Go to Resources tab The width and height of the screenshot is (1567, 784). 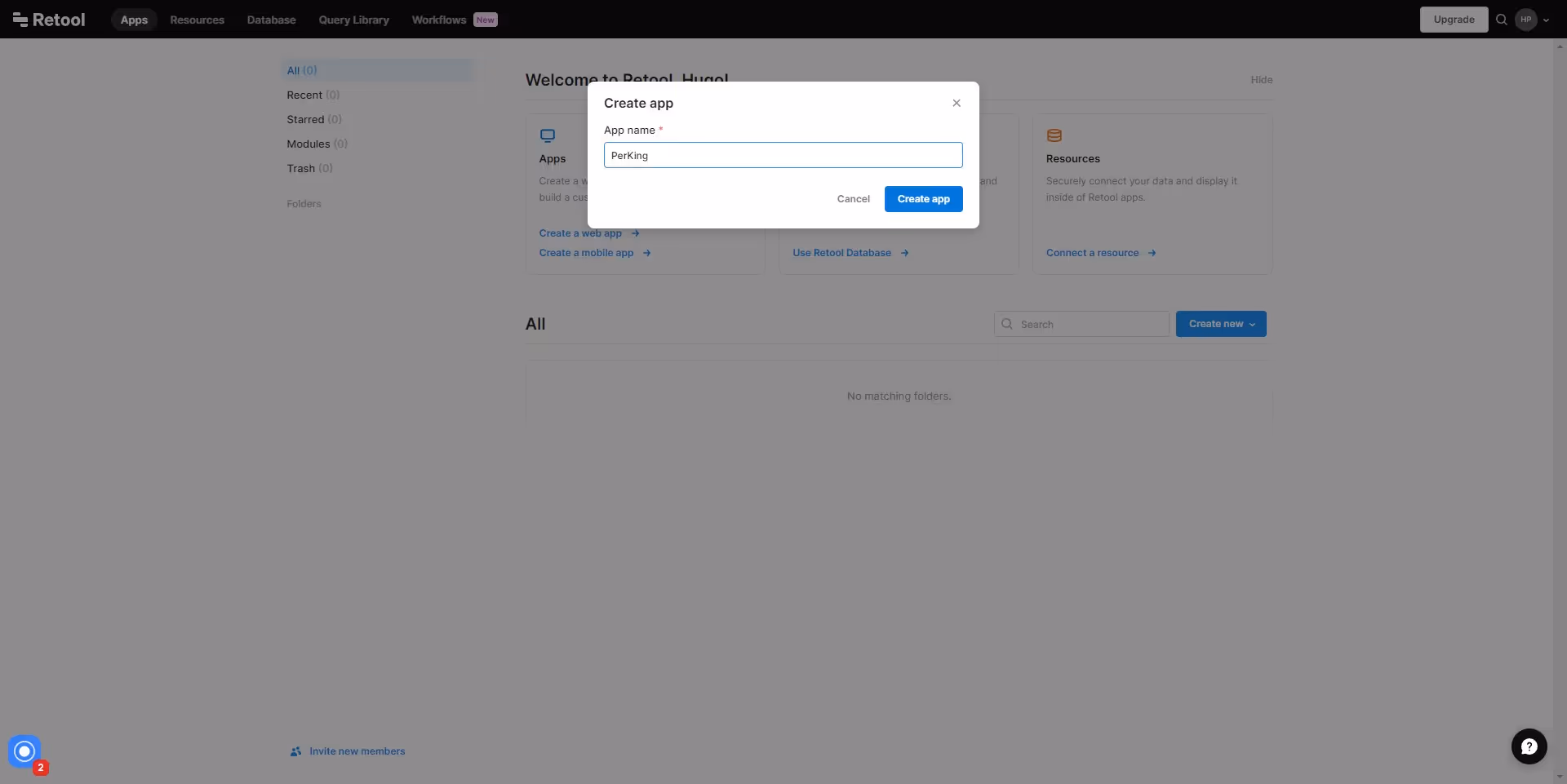pyautogui.click(x=197, y=20)
